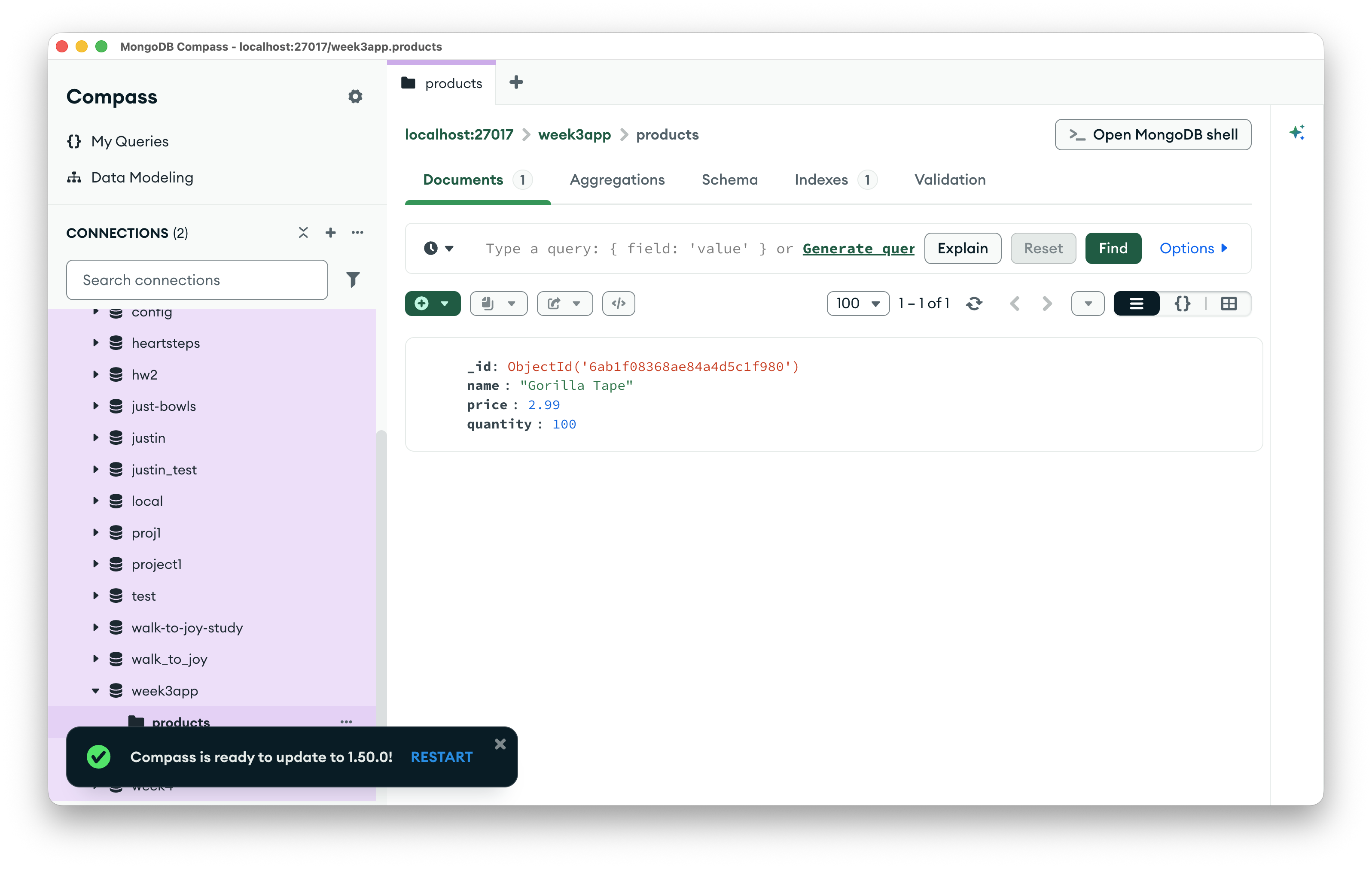Click Add Data green plus button
This screenshot has width=1372, height=869.
(x=433, y=304)
